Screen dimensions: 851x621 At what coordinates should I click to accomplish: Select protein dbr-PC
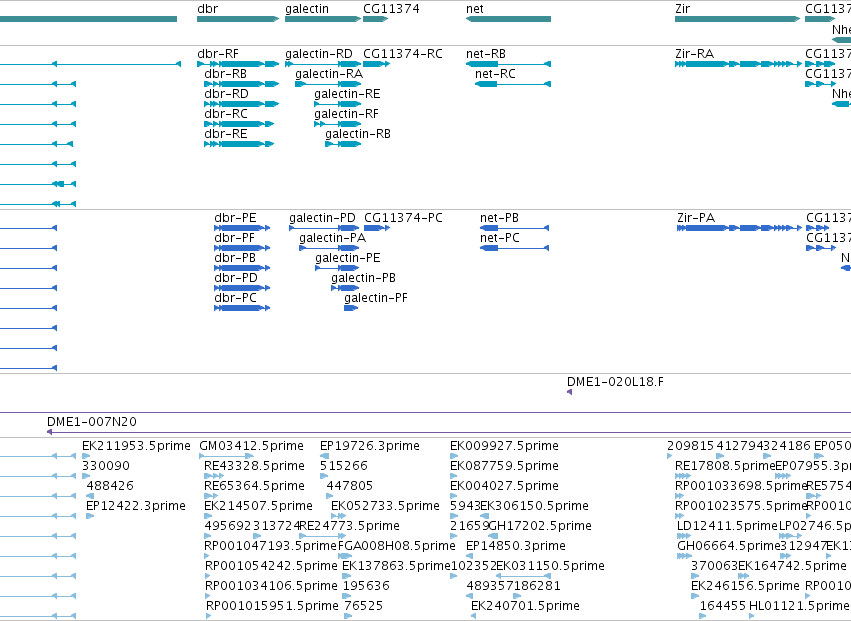pos(242,308)
